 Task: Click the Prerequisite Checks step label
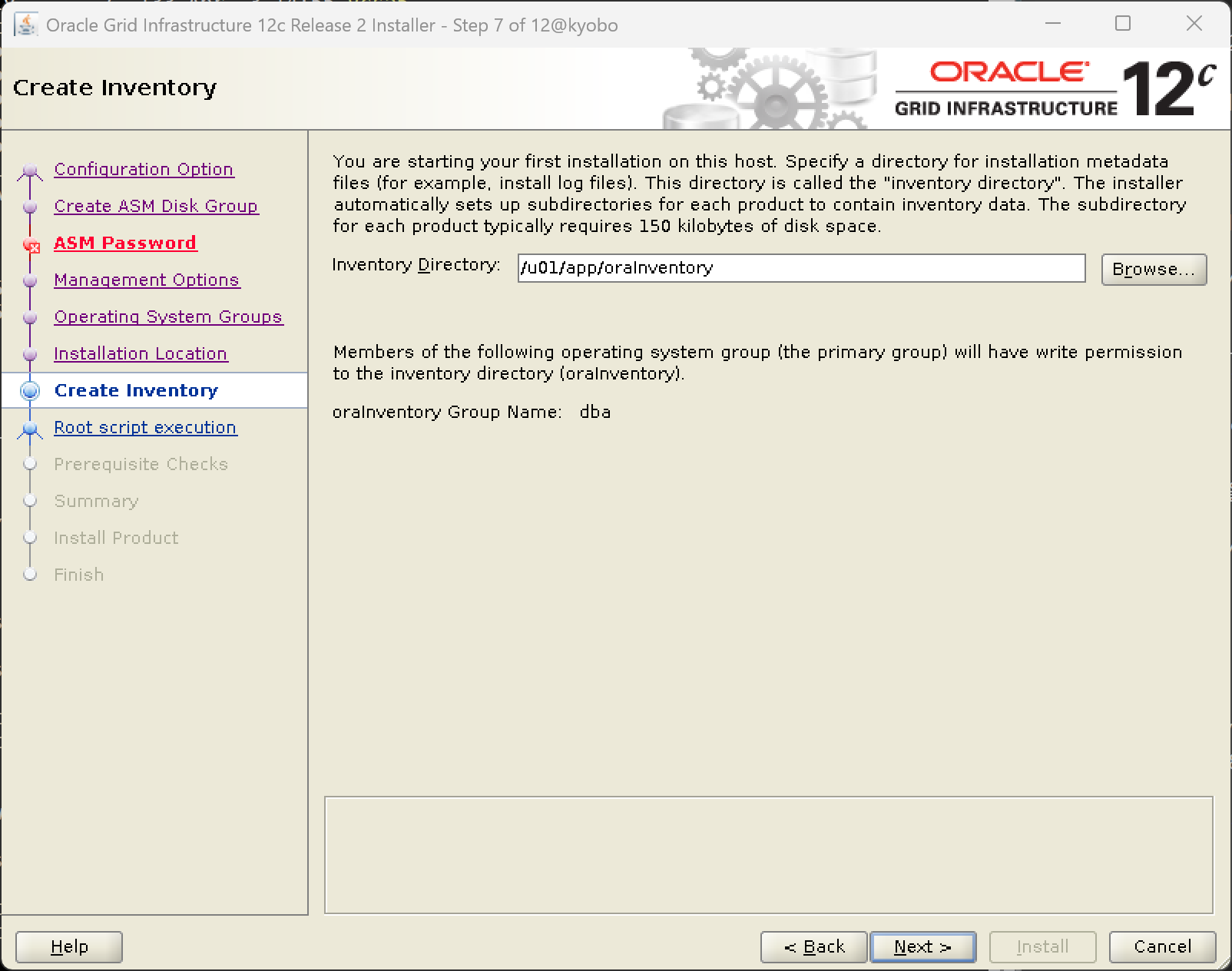[x=141, y=464]
